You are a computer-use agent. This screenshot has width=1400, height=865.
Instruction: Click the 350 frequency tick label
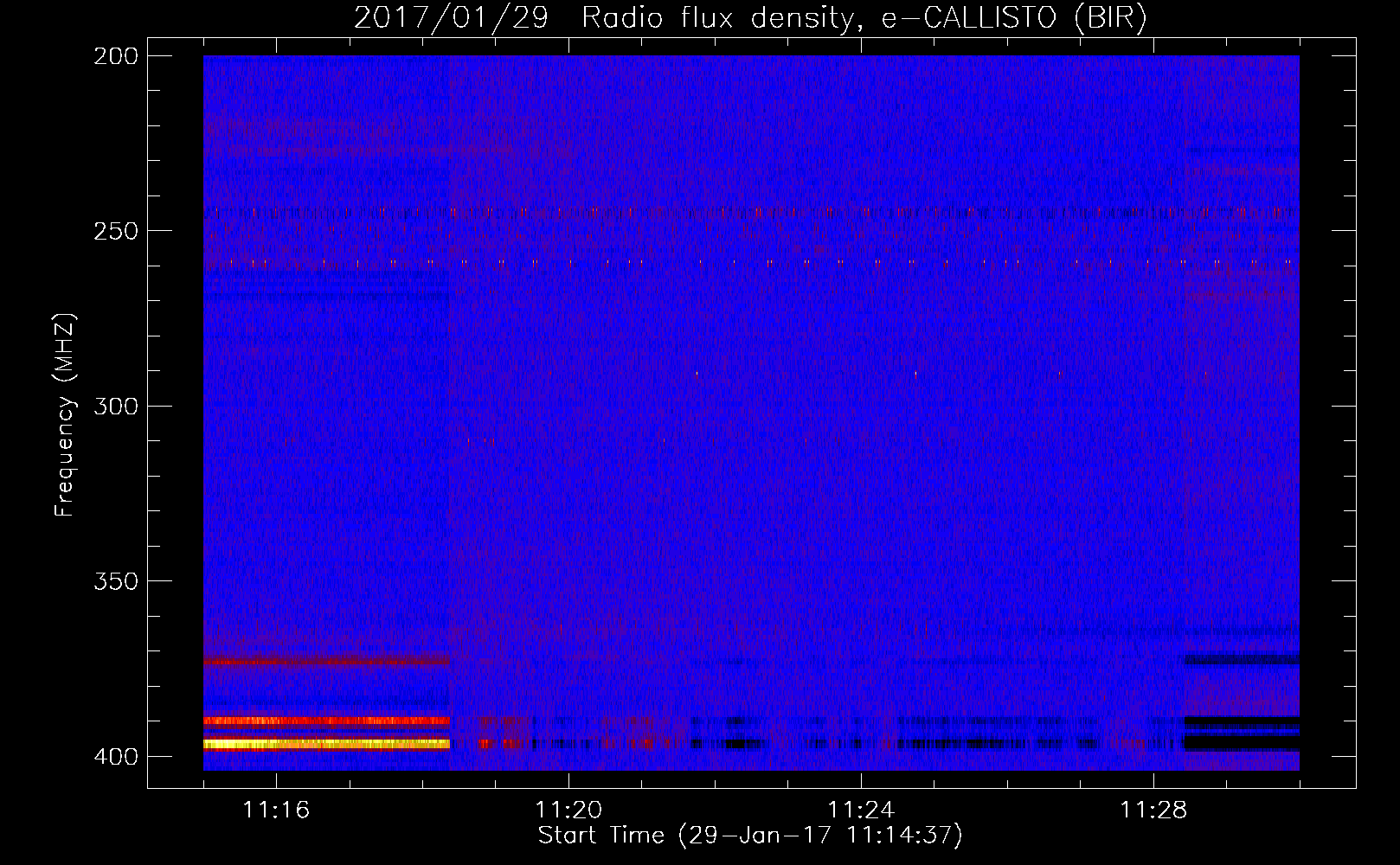(116, 581)
